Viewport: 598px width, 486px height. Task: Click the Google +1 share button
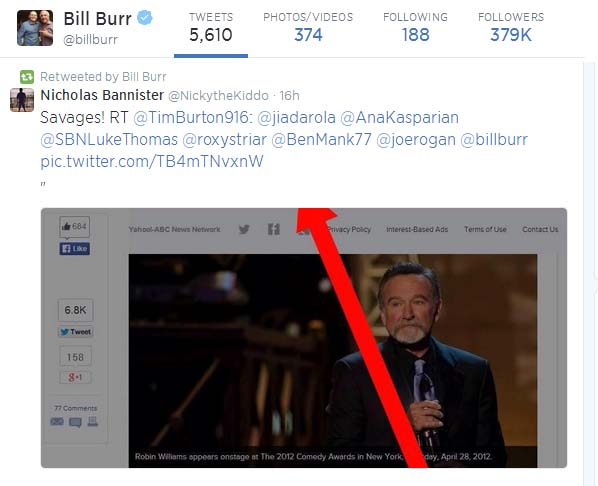tap(75, 377)
